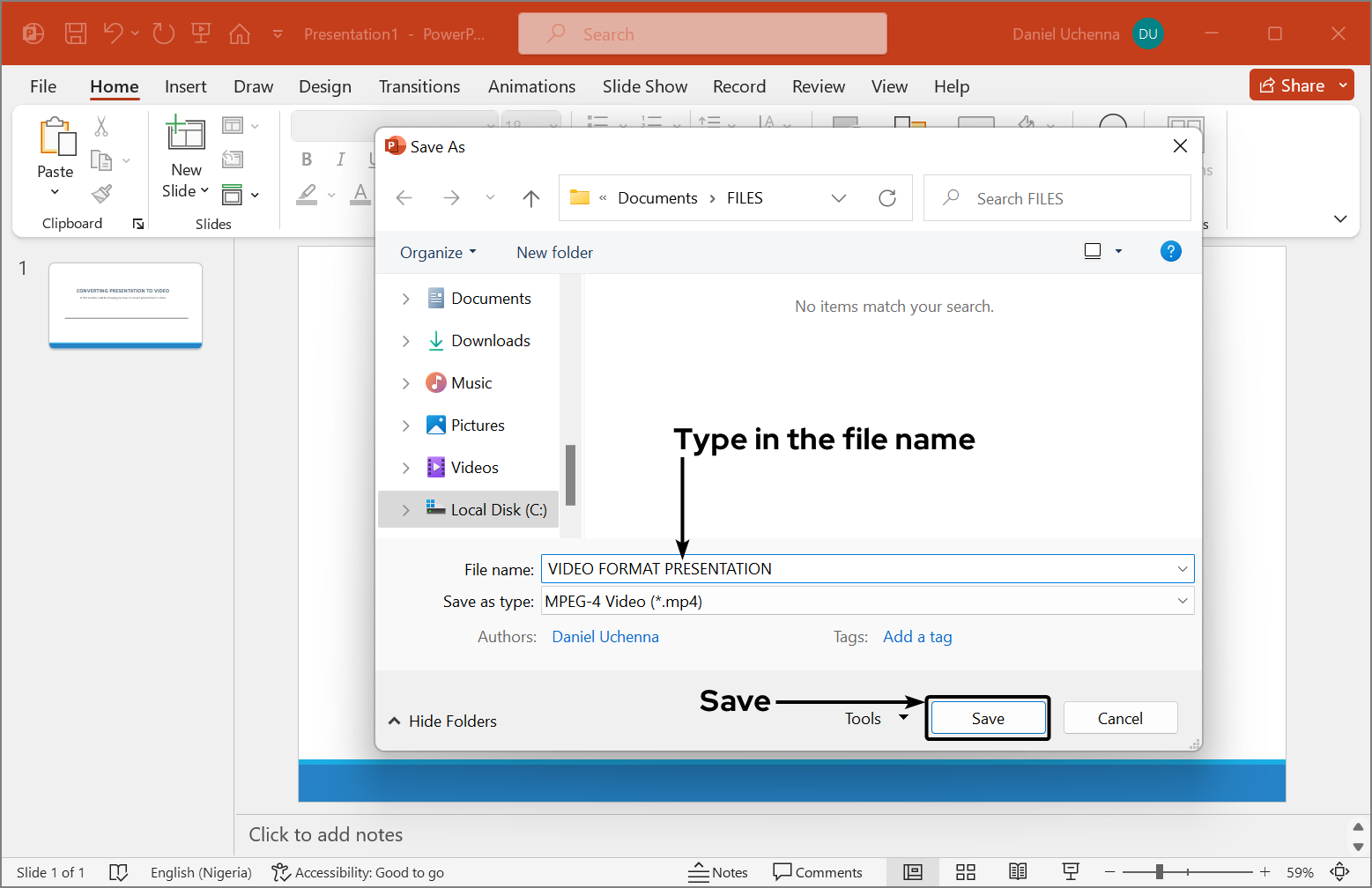Collapse Hide Folders section

click(x=441, y=721)
